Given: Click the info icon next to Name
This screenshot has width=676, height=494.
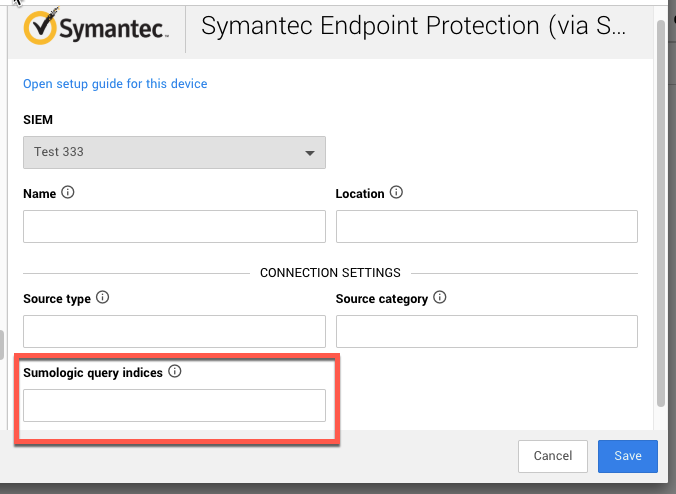Looking at the screenshot, I should point(68,192).
